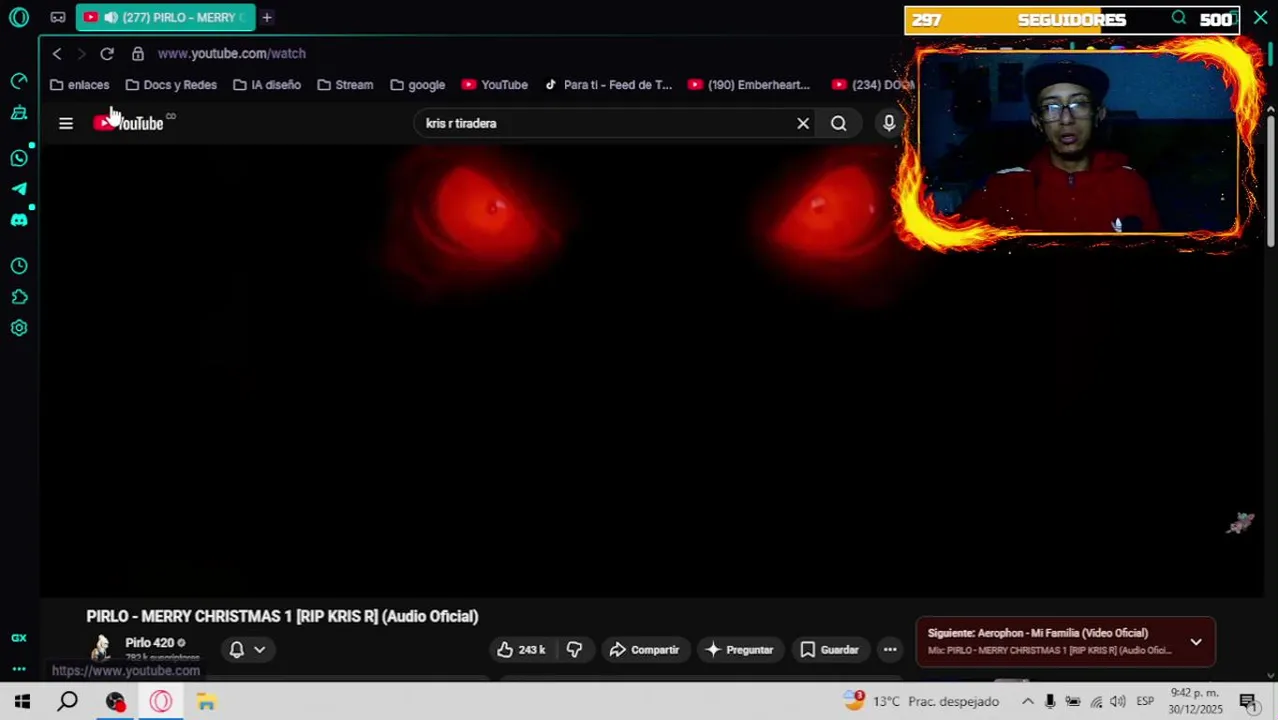Open the three-dot sidebar setup menu

click(19, 669)
